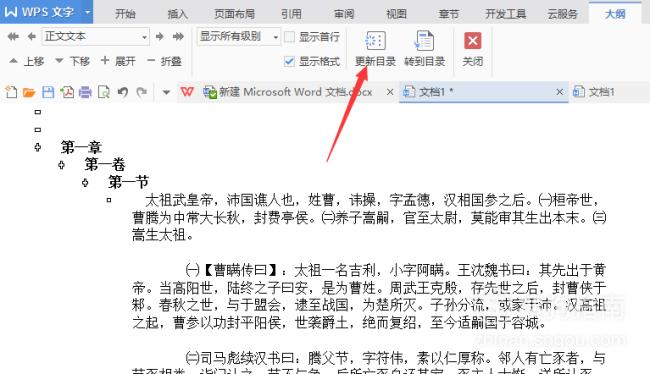650x374 pixels.
Task: Click the save floppy disk icon
Action: tap(48, 92)
